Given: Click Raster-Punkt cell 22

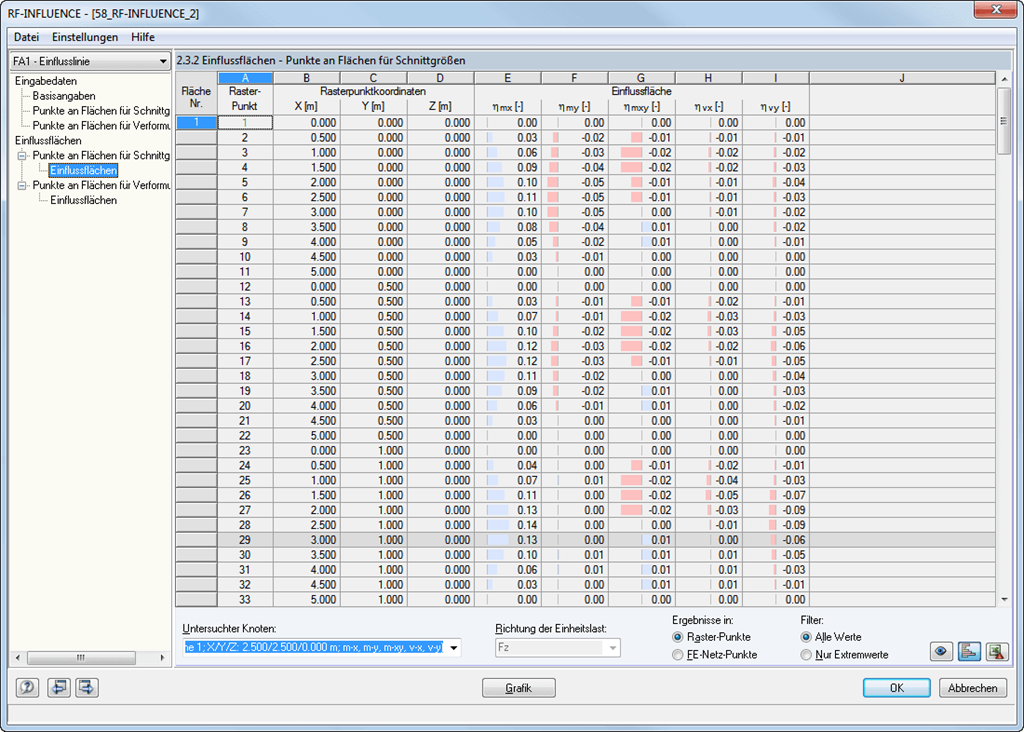Looking at the screenshot, I should [x=245, y=436].
